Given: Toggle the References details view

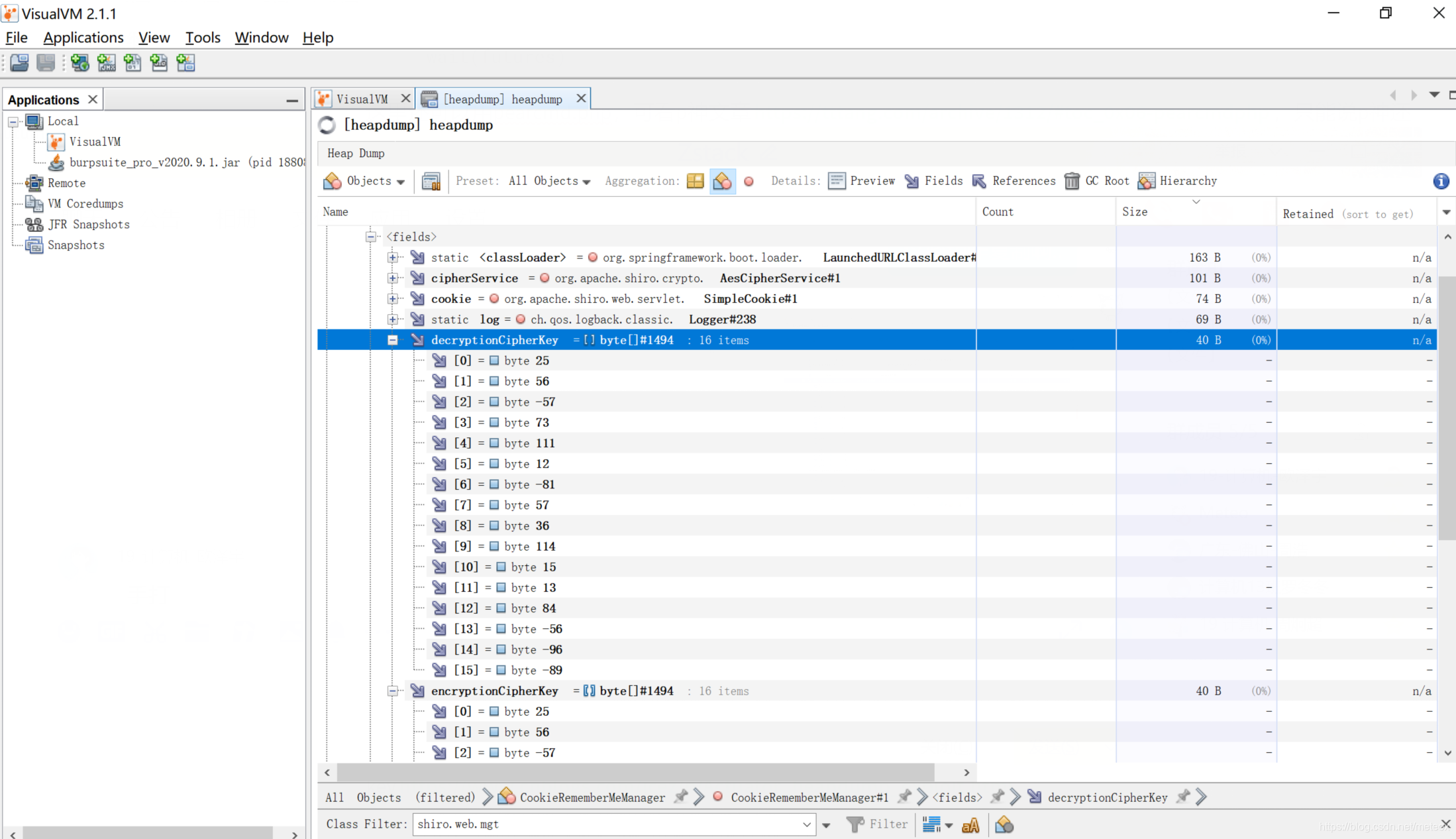Looking at the screenshot, I should (1014, 181).
